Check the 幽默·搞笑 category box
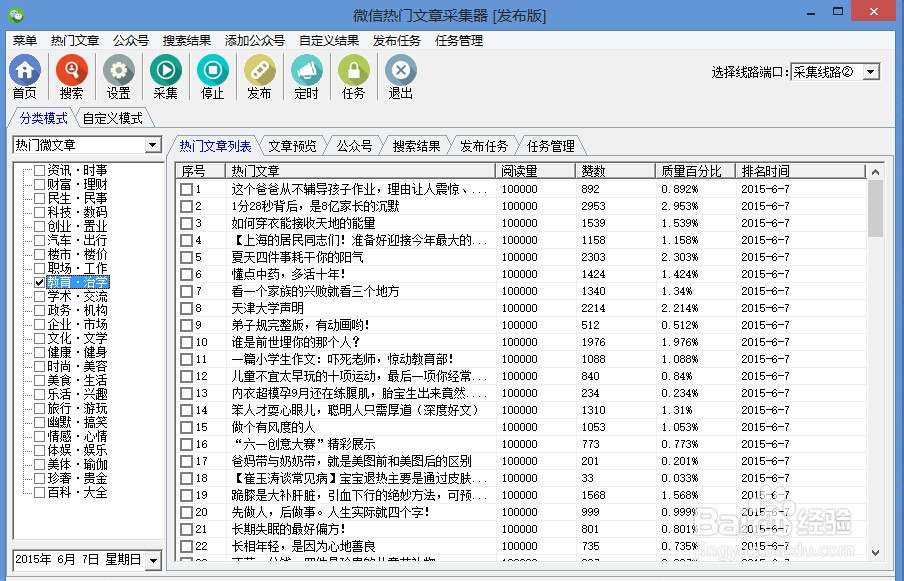Screen dimensions: 904x581 click(x=39, y=422)
